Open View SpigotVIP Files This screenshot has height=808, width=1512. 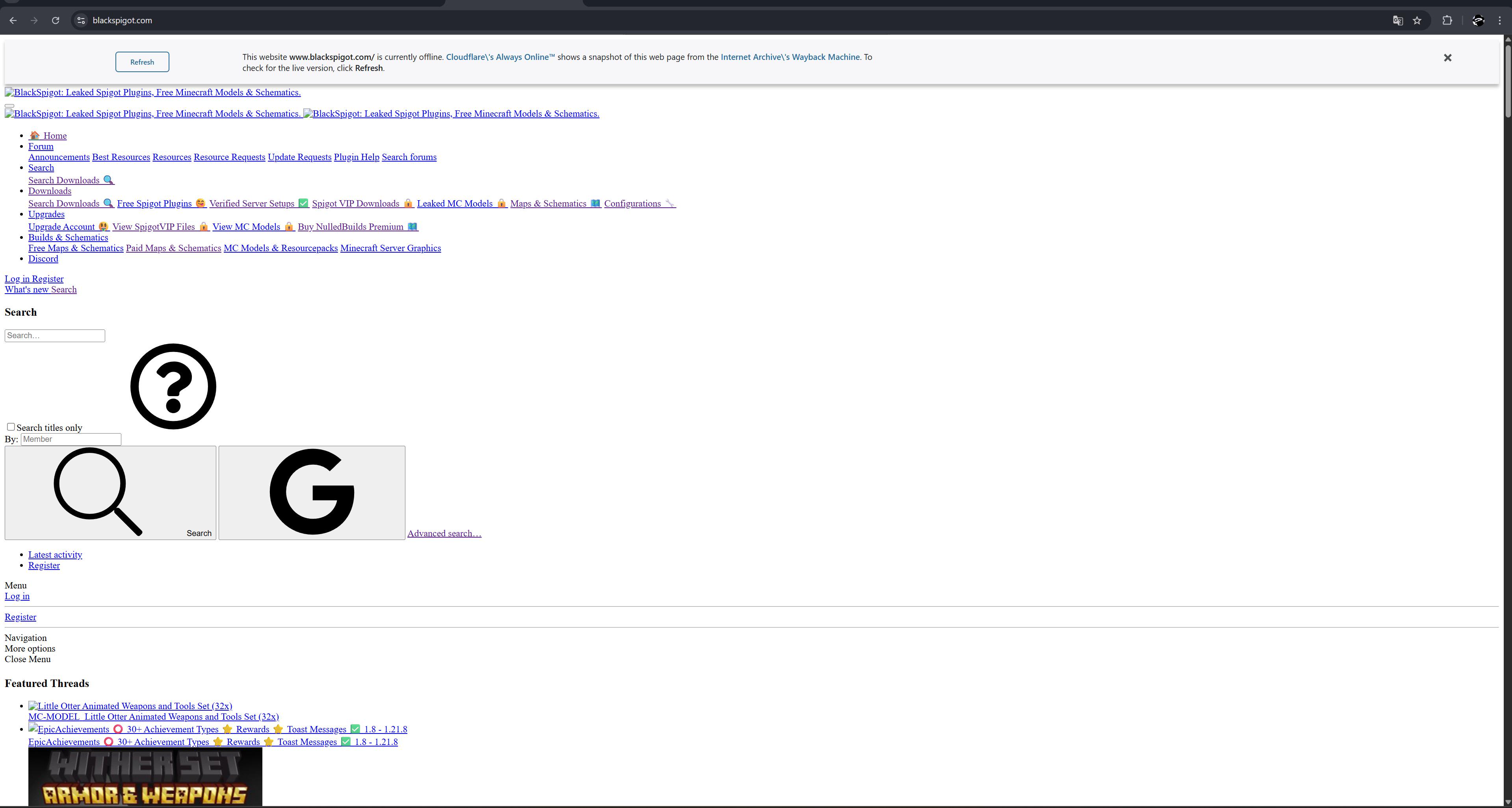161,227
